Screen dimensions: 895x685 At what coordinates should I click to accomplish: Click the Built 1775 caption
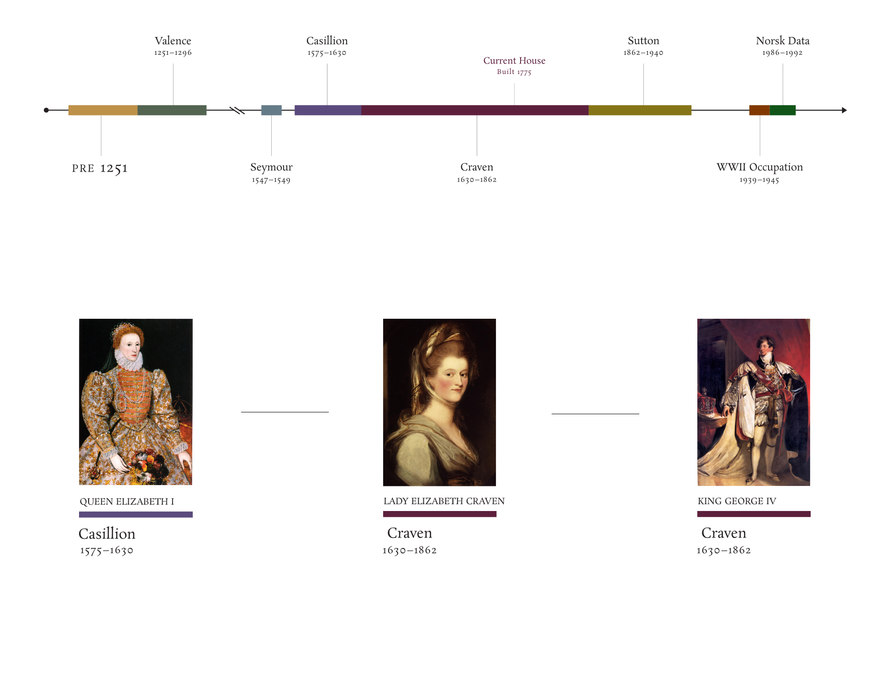[x=514, y=72]
